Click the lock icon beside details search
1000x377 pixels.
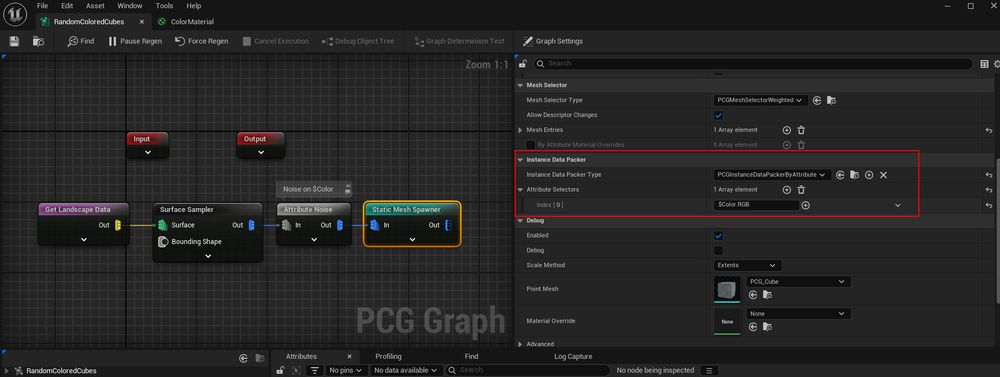click(522, 64)
